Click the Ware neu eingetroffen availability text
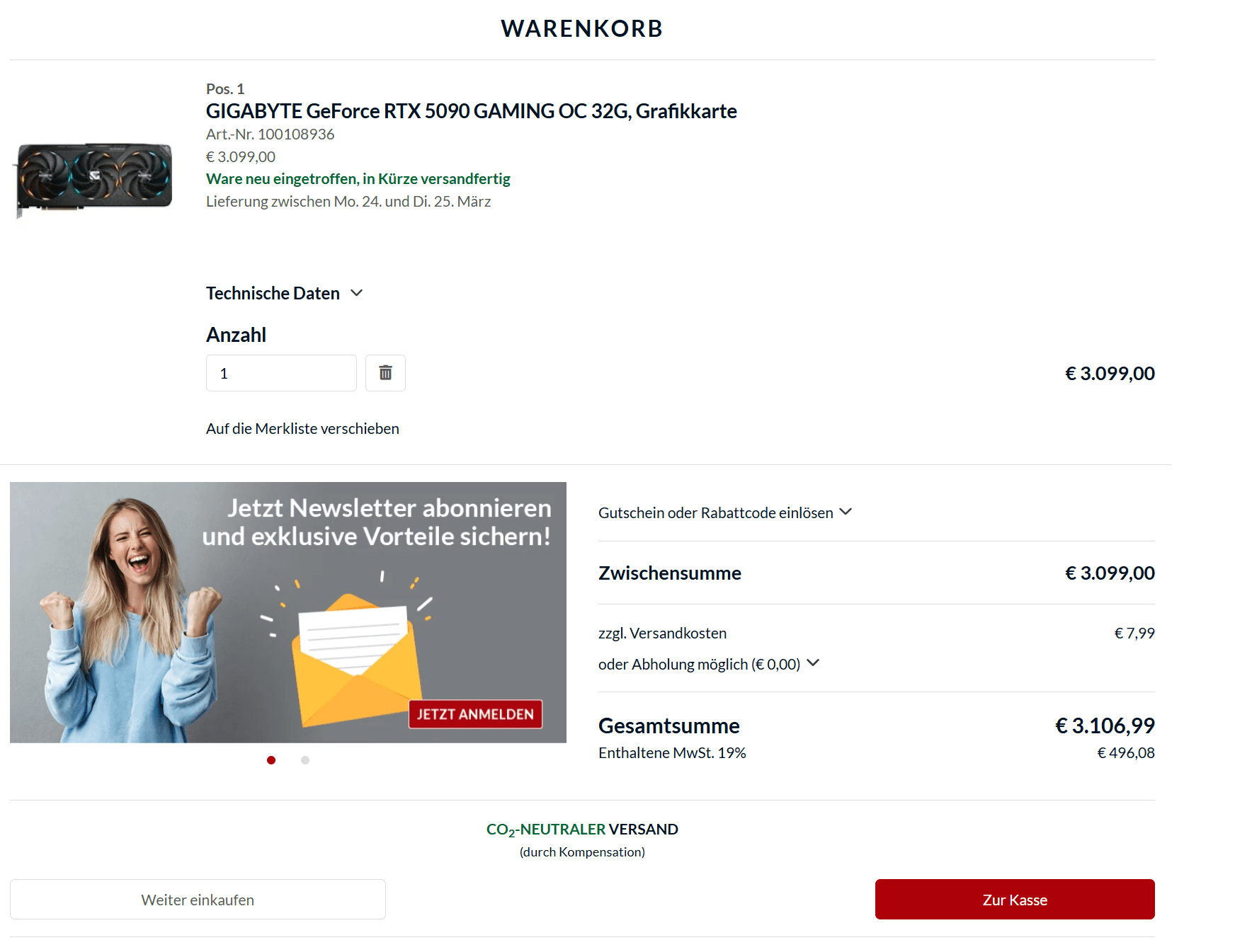This screenshot has width=1235, height=952. tap(358, 179)
